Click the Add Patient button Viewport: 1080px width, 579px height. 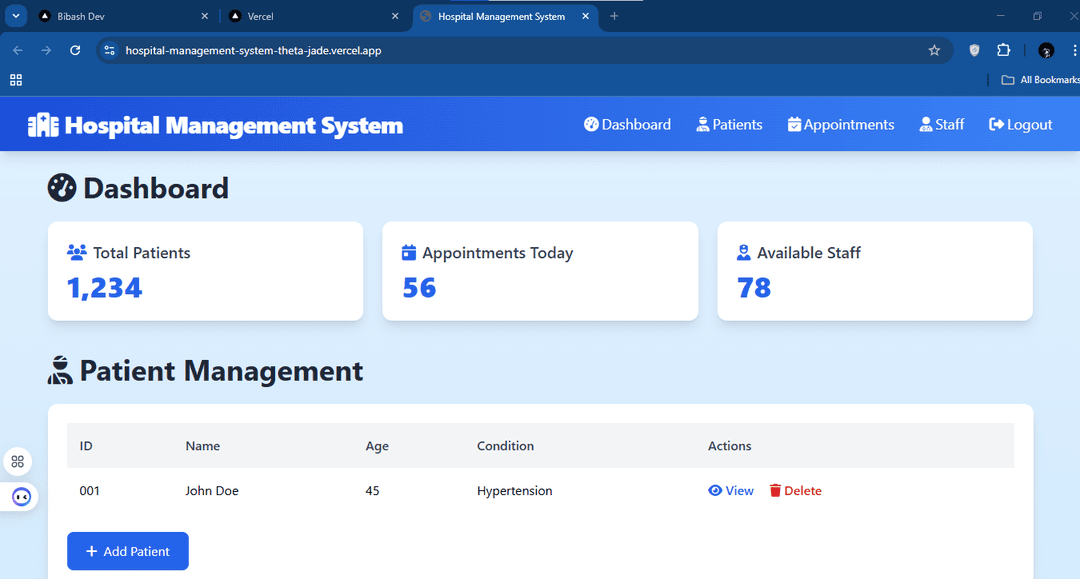[127, 551]
